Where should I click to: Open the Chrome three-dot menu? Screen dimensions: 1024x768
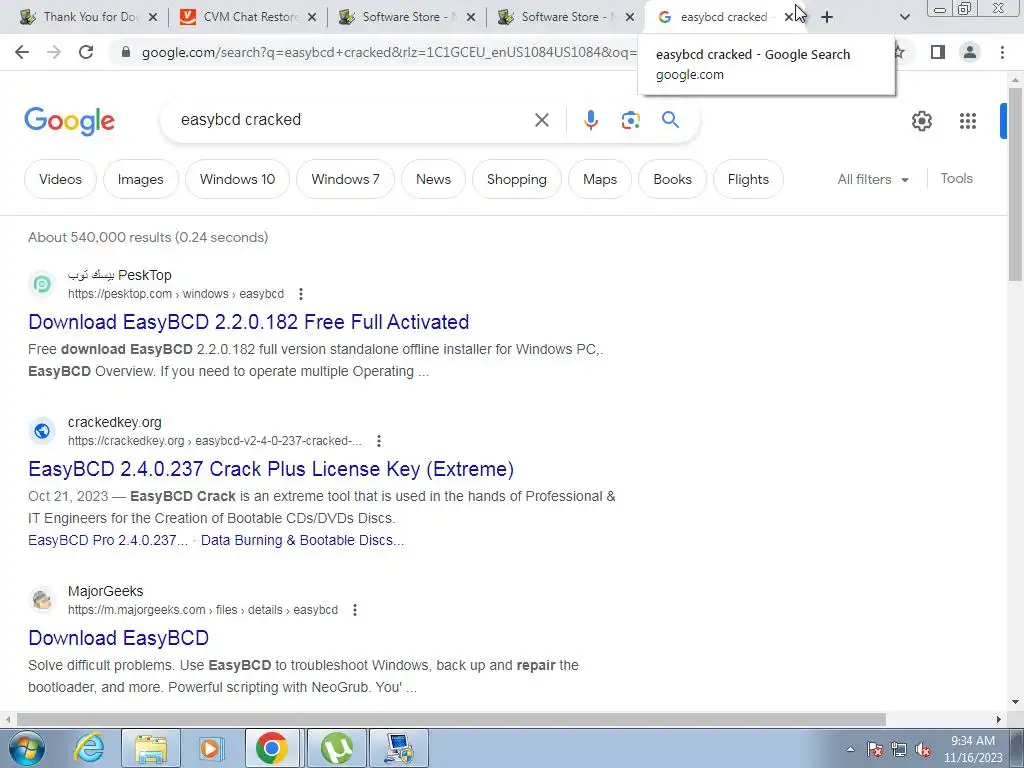pos(1002,52)
